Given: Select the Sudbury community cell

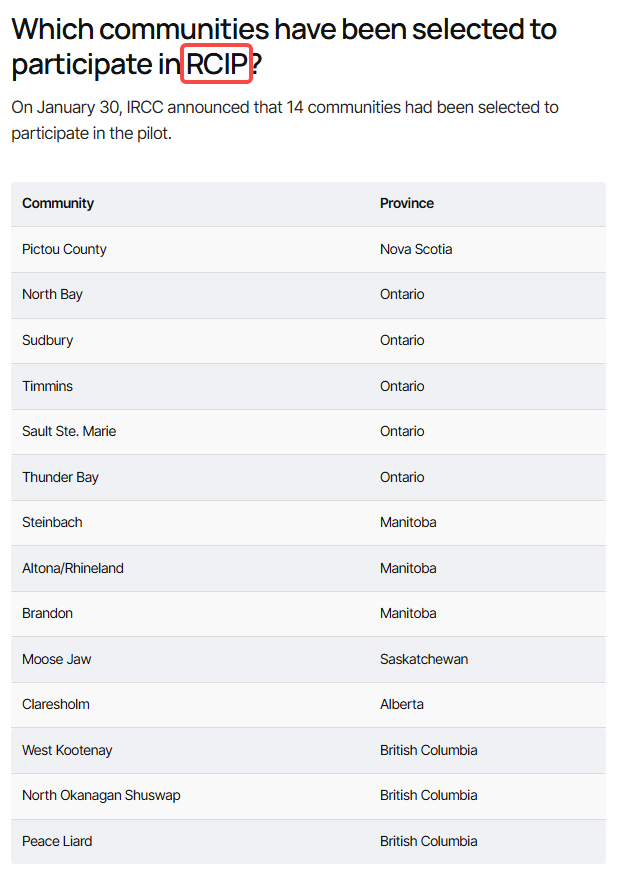Looking at the screenshot, I should point(48,340).
